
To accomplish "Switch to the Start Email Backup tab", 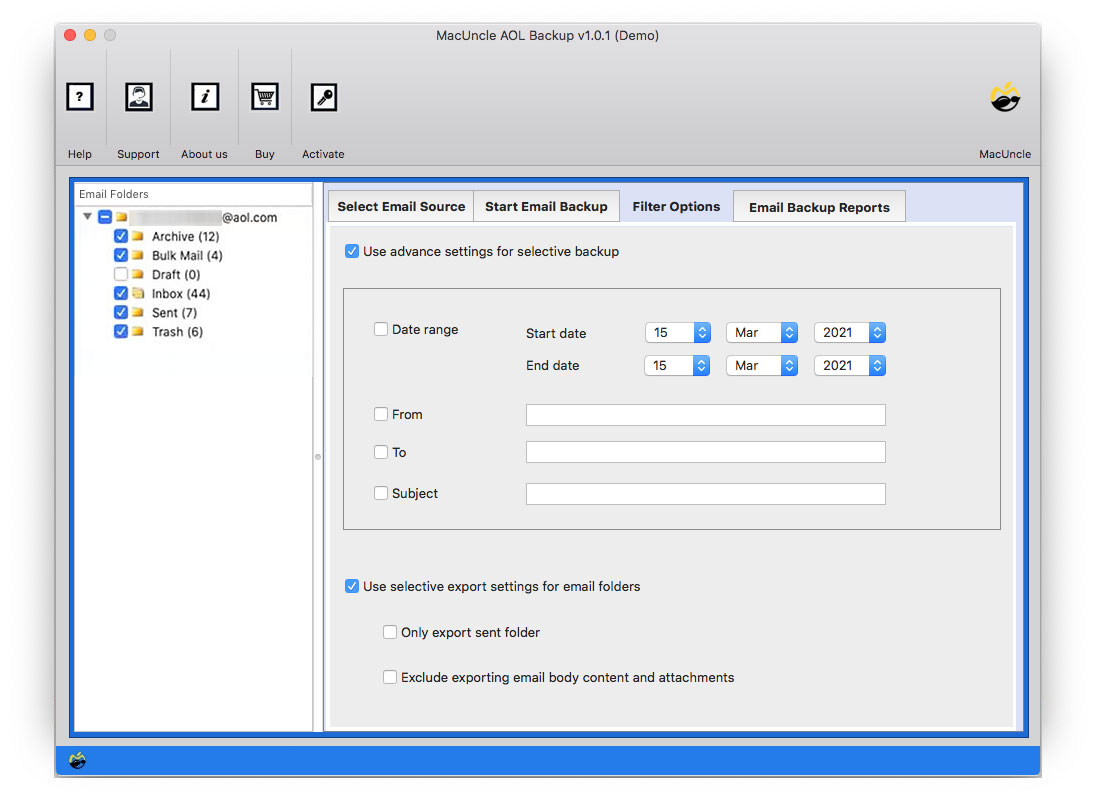I will tap(546, 206).
